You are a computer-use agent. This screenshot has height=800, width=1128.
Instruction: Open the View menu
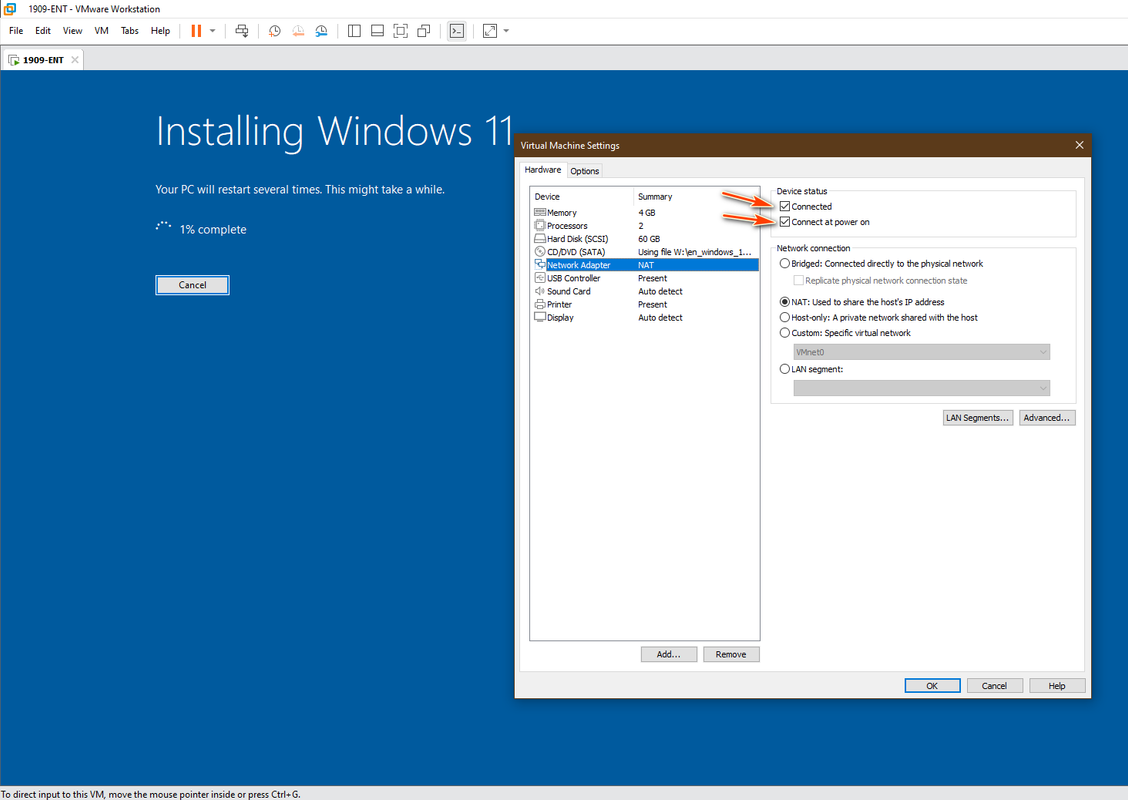[x=73, y=31]
